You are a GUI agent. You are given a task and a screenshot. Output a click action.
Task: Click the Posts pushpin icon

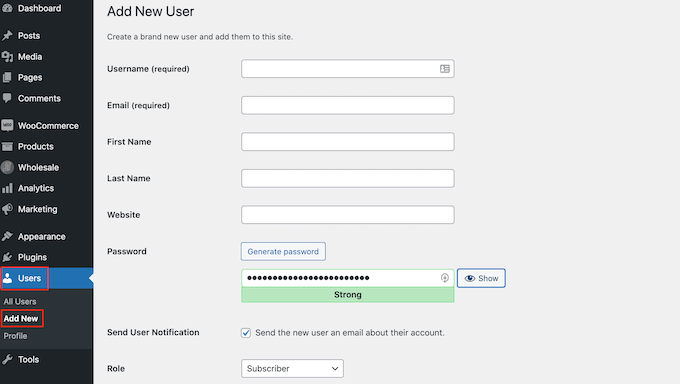coord(7,36)
